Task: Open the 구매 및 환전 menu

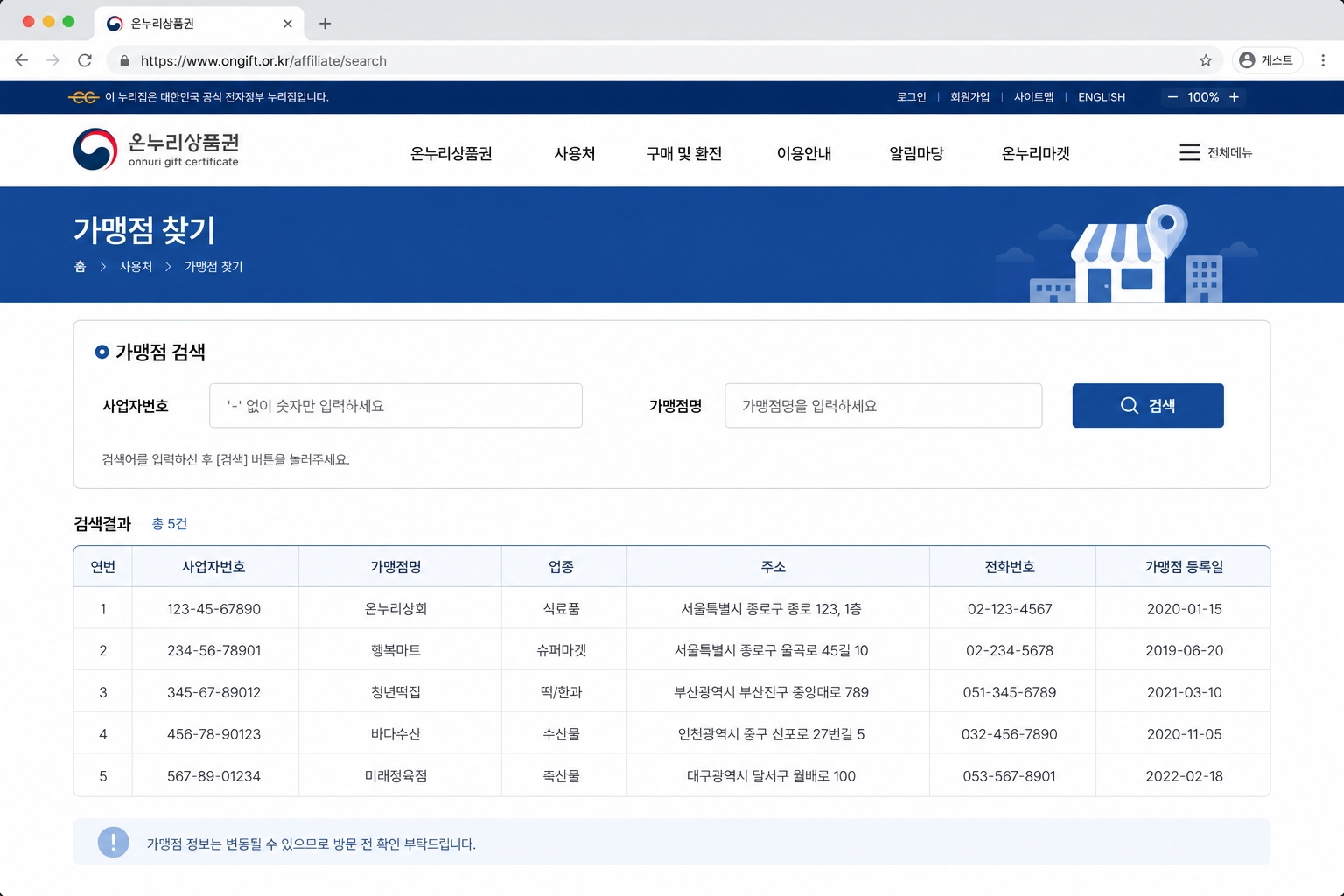Action: pos(683,153)
